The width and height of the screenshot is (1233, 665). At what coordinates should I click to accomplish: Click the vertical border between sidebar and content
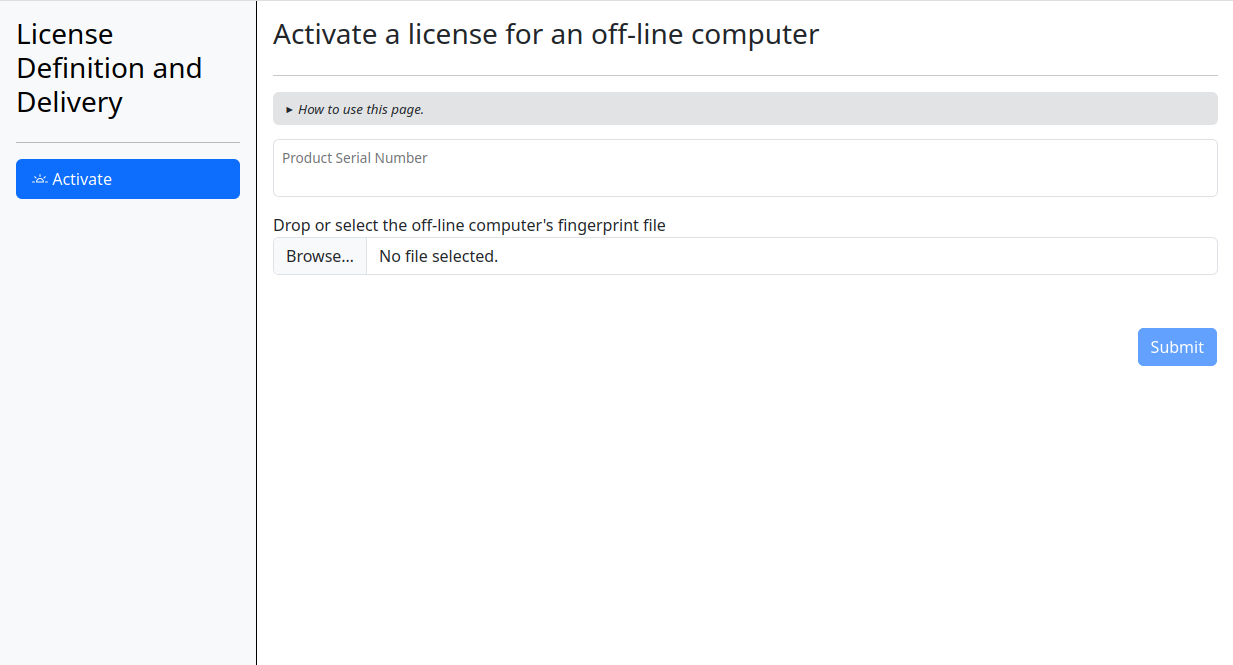(x=256, y=400)
